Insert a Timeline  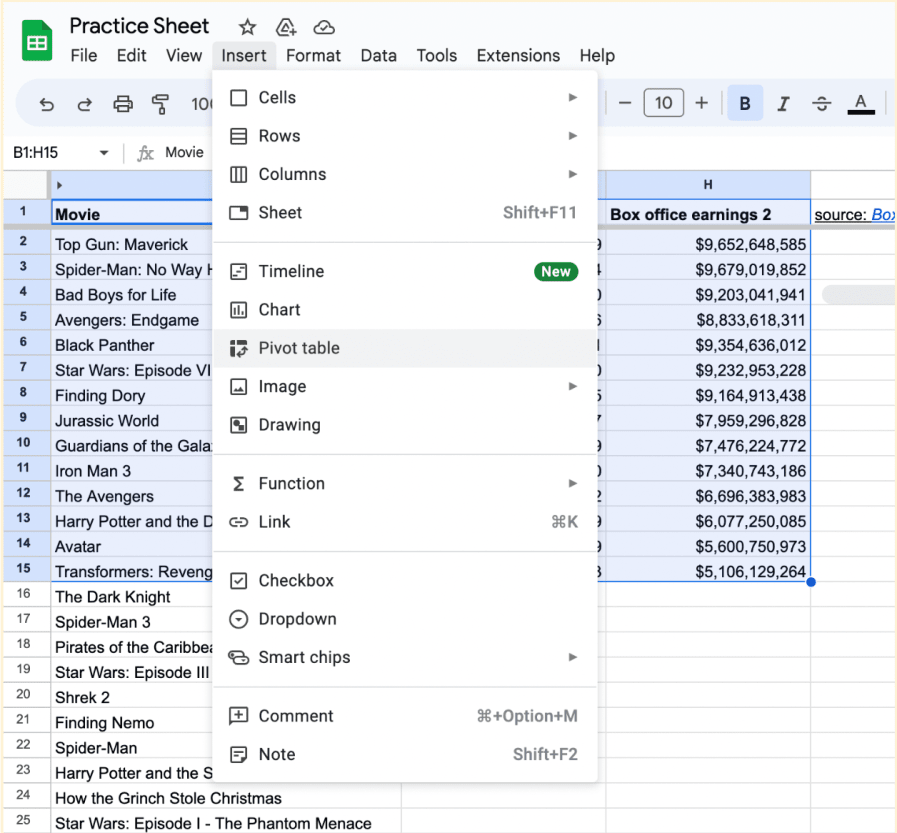click(405, 271)
